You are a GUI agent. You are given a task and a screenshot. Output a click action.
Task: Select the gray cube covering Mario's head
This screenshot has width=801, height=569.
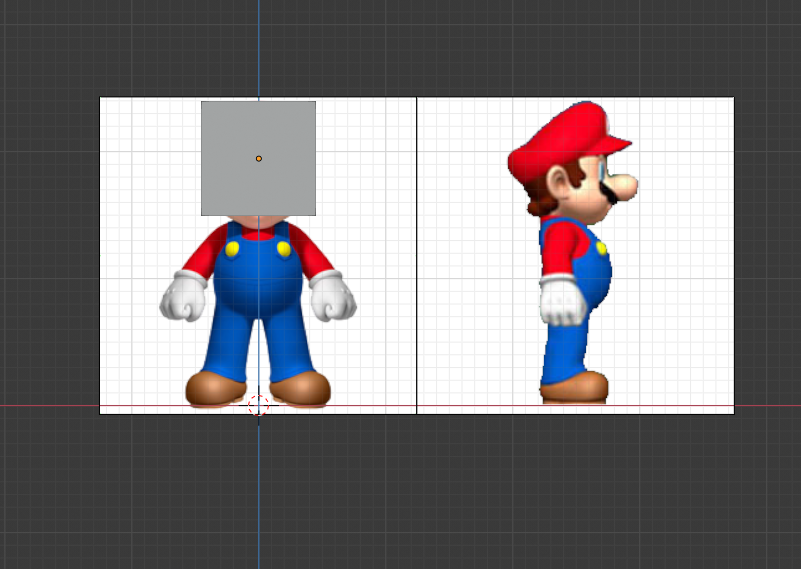(258, 158)
